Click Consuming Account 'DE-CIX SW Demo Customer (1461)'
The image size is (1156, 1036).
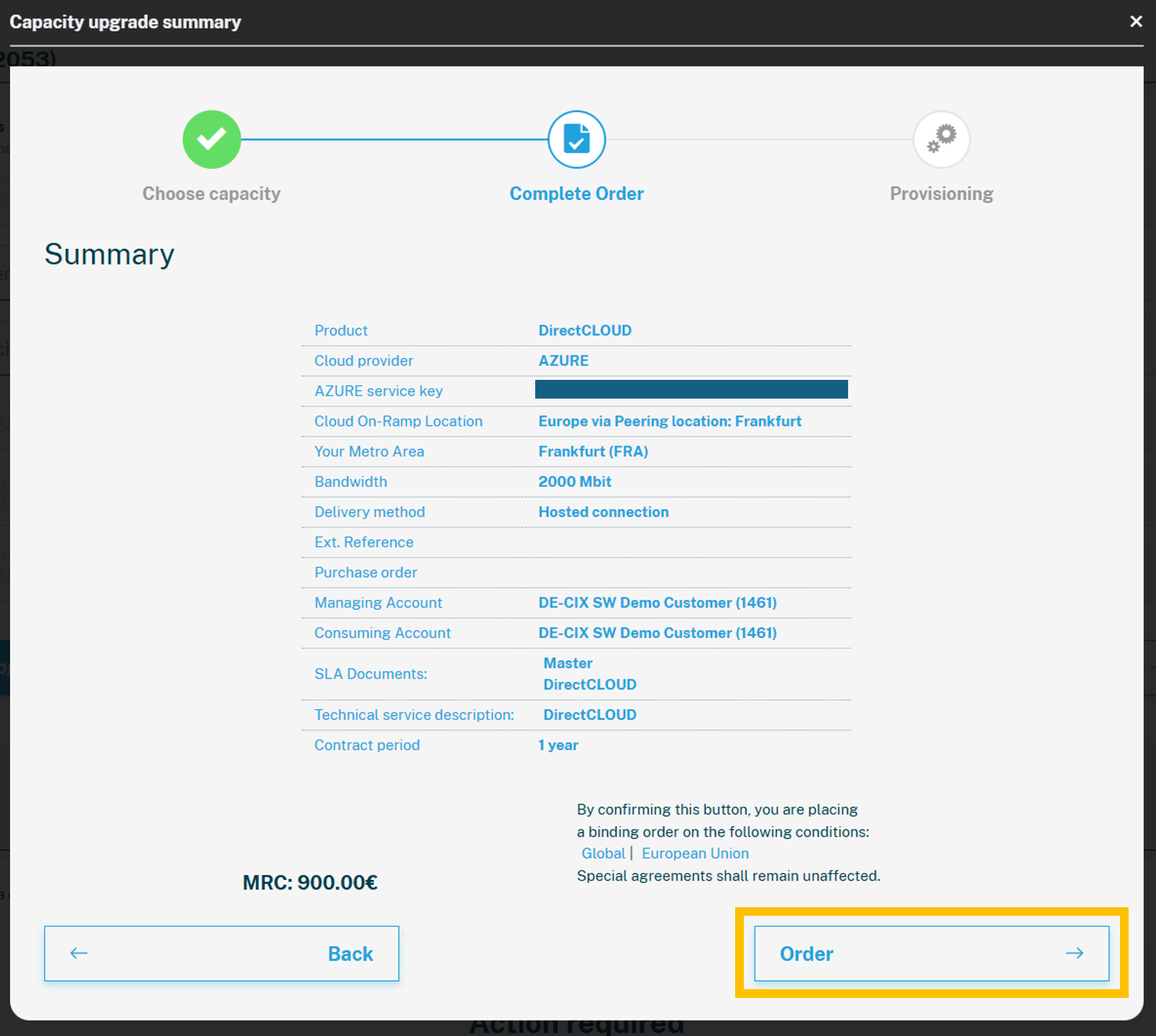coord(657,633)
